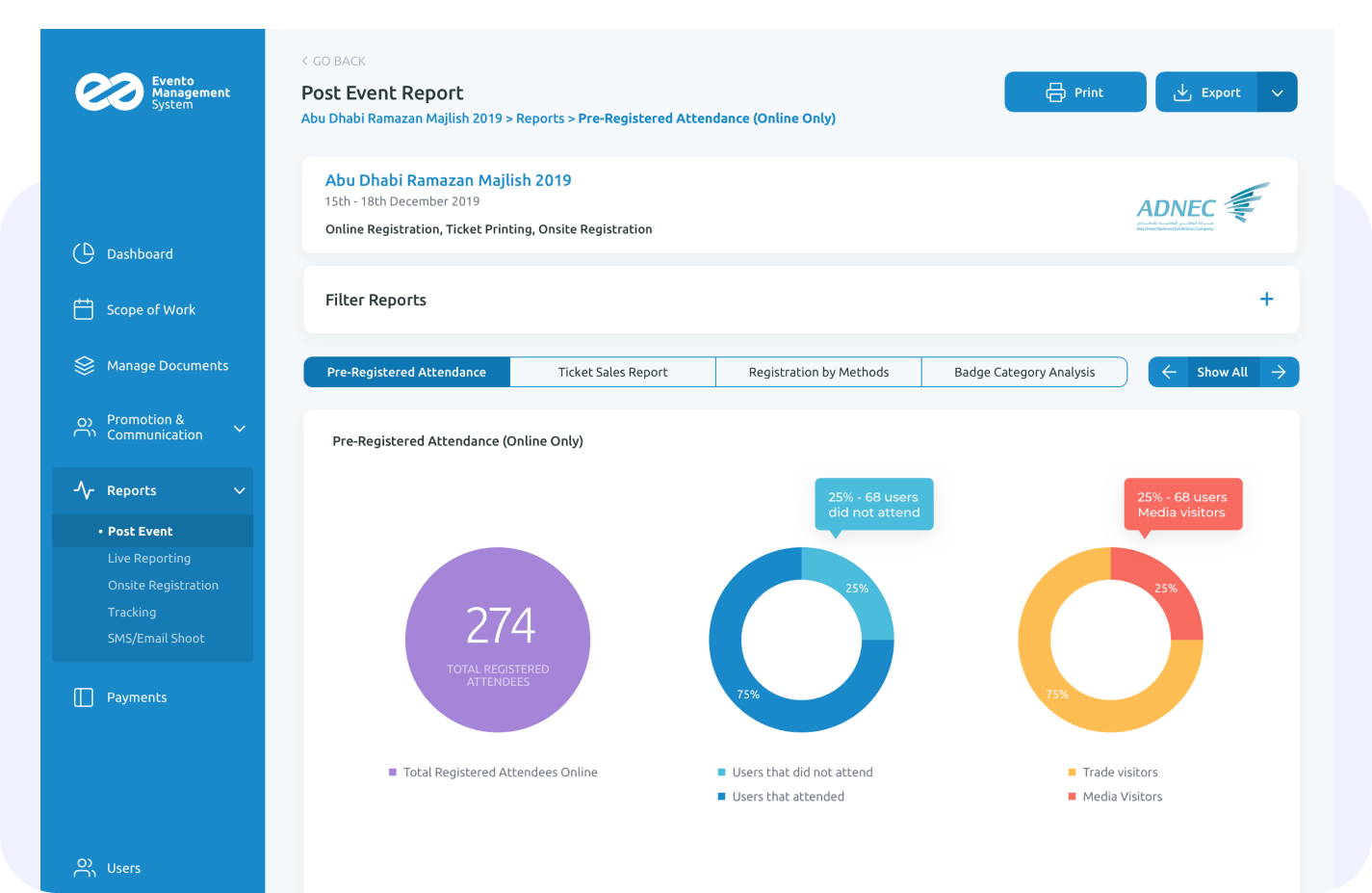Open Live Reporting under Reports
1372x893 pixels.
(x=149, y=559)
